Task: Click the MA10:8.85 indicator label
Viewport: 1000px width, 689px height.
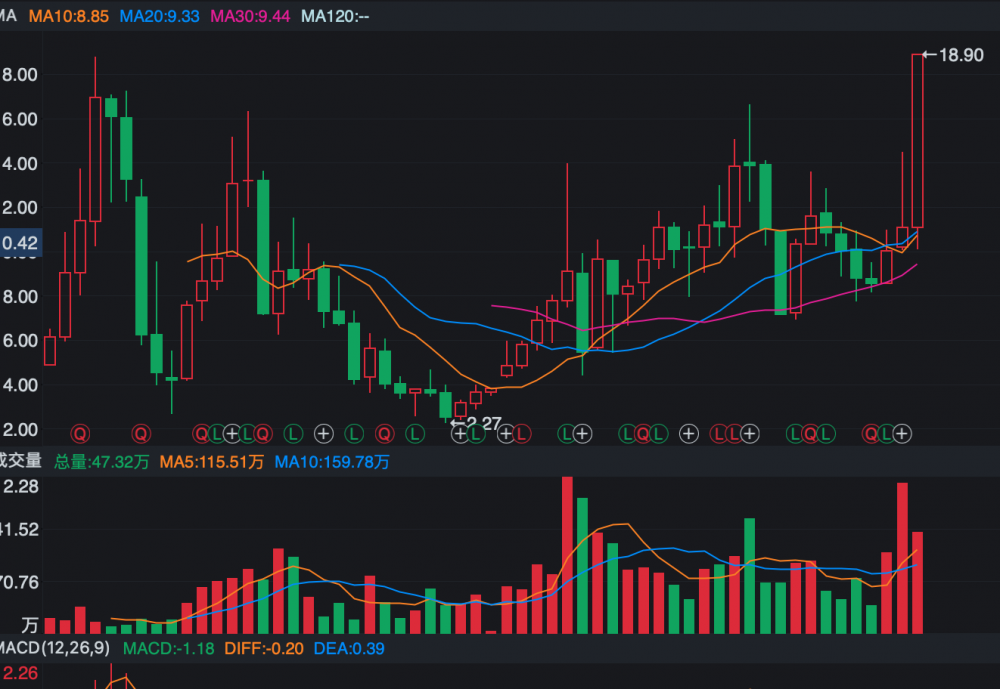Action: click(x=68, y=17)
